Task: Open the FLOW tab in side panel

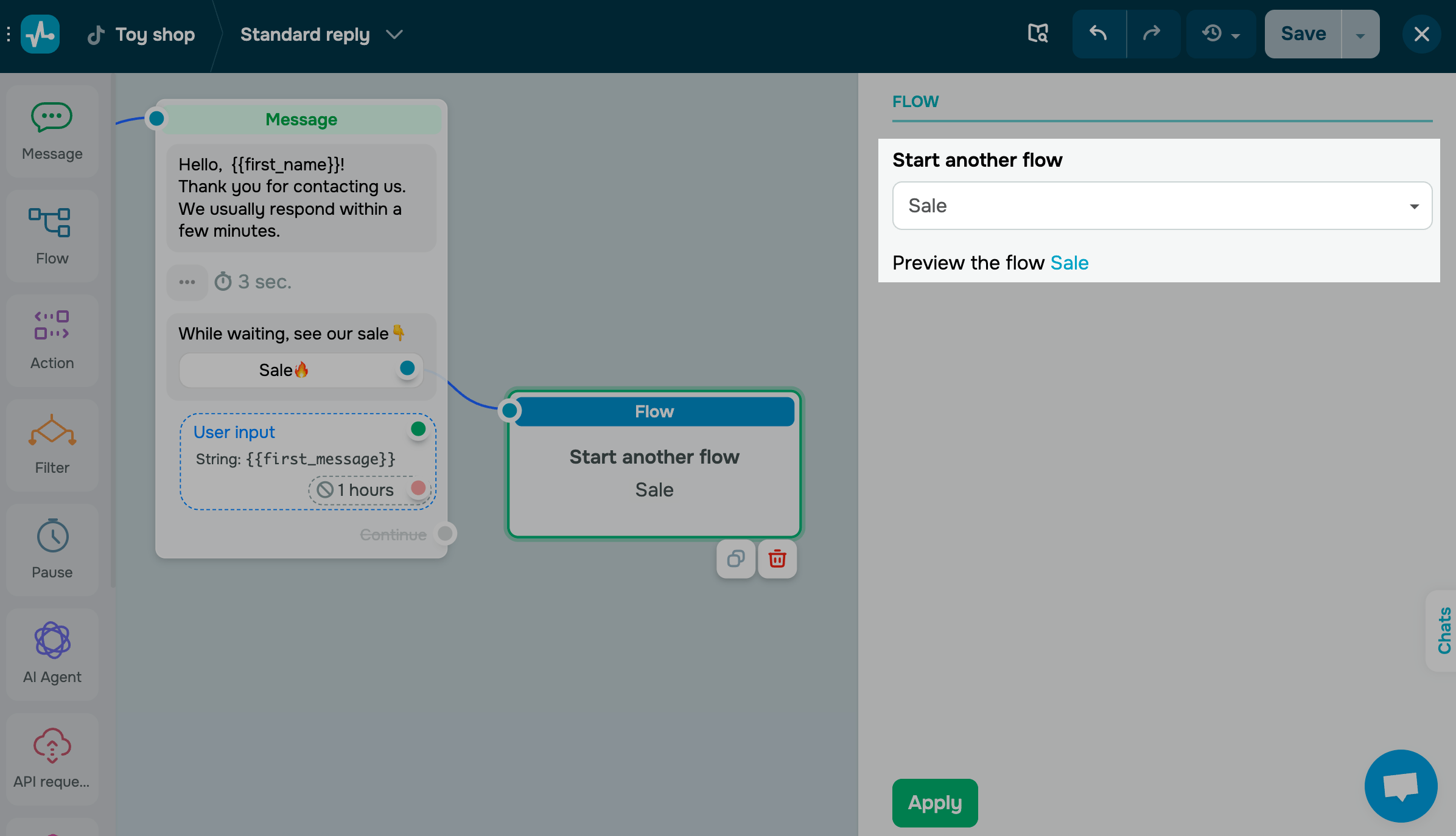Action: pos(915,102)
